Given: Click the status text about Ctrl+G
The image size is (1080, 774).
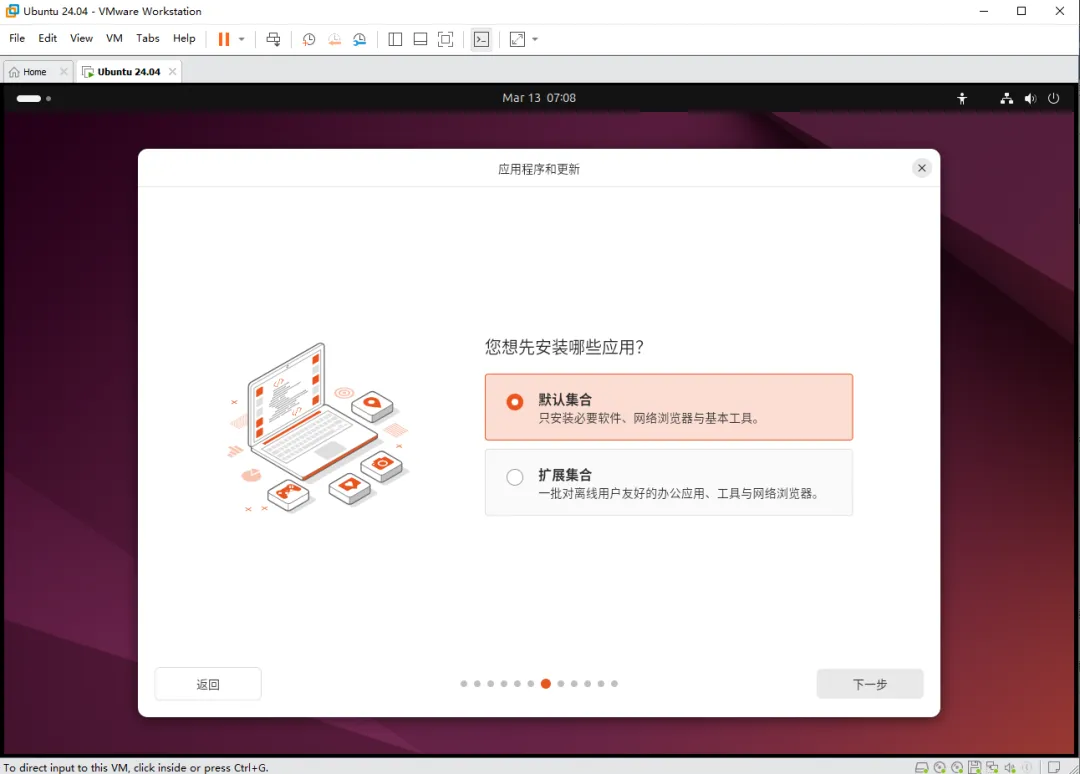Looking at the screenshot, I should [136, 767].
